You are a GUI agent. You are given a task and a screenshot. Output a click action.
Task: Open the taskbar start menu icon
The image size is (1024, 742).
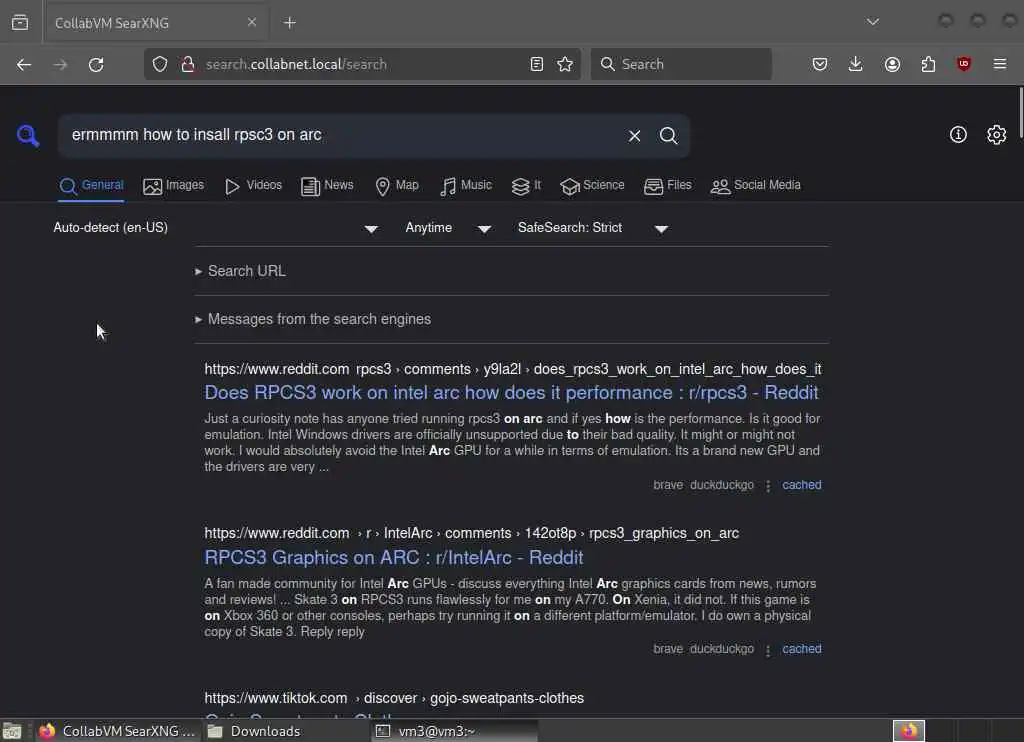pyautogui.click(x=12, y=732)
